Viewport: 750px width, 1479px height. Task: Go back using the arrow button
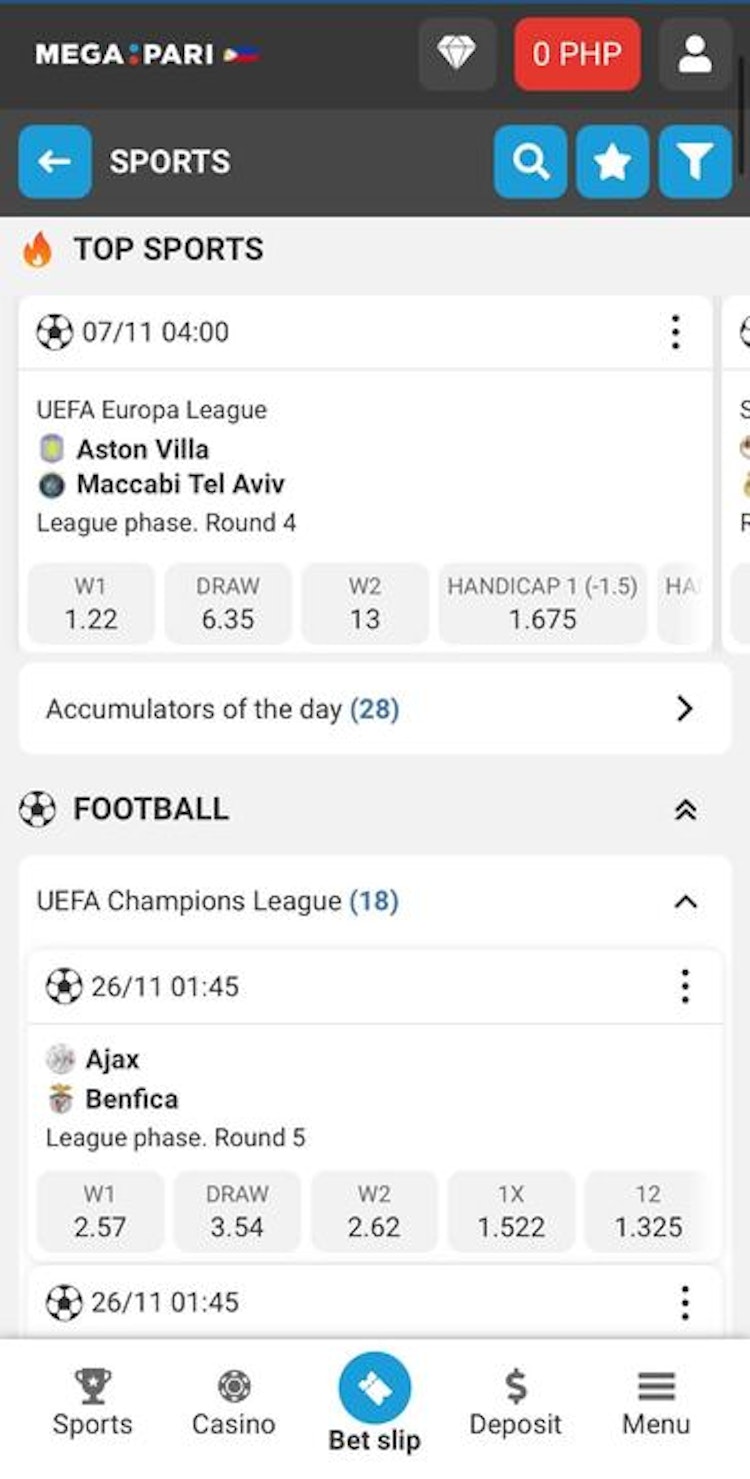pos(55,162)
